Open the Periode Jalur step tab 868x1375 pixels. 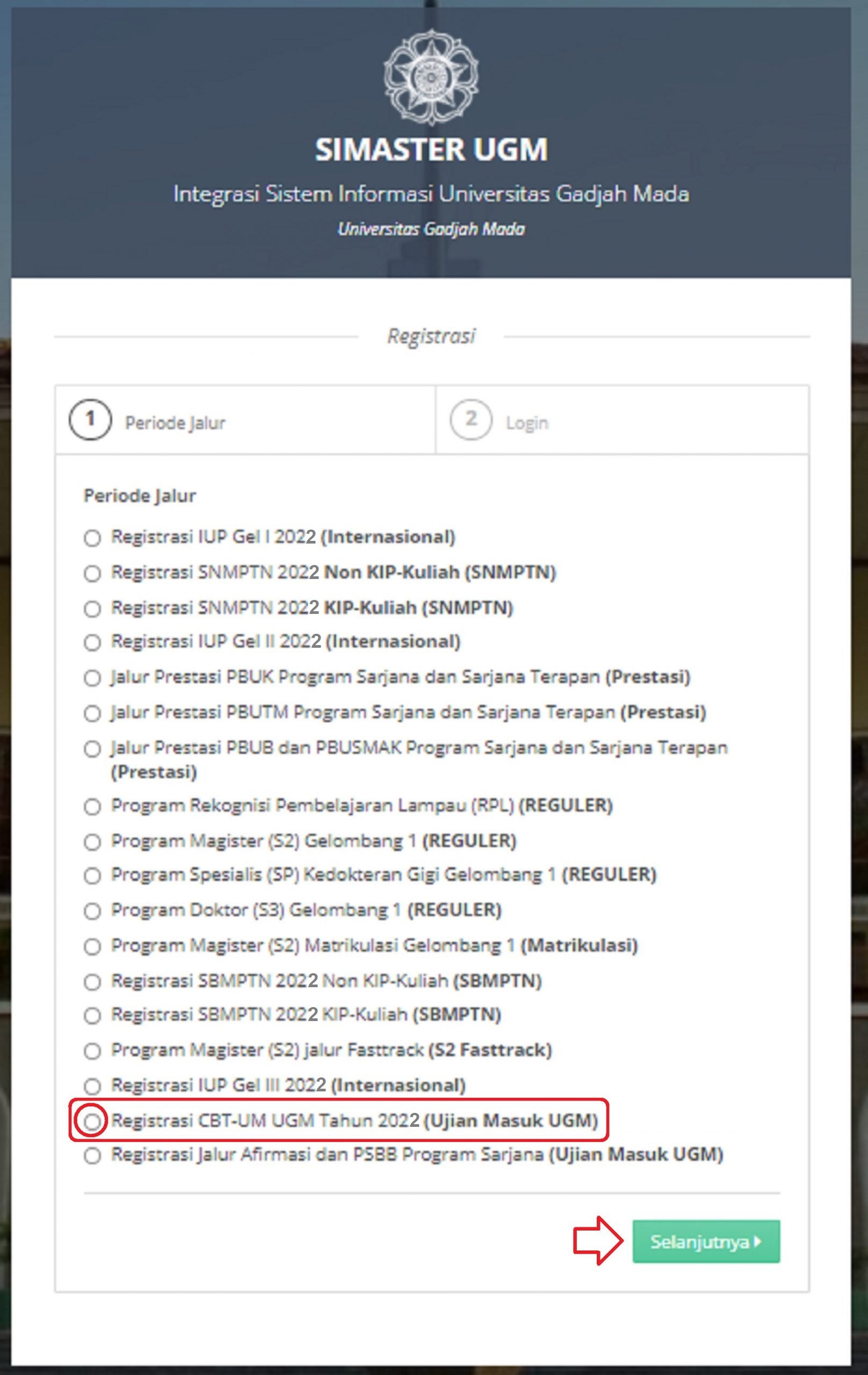click(x=245, y=420)
